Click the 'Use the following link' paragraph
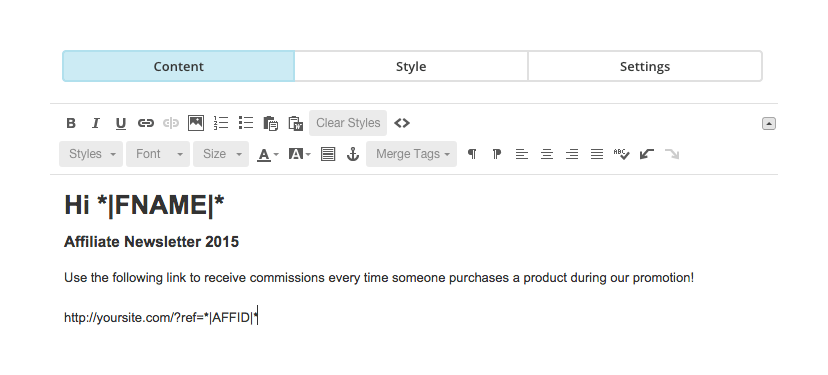The height and width of the screenshot is (375, 828). click(x=379, y=277)
